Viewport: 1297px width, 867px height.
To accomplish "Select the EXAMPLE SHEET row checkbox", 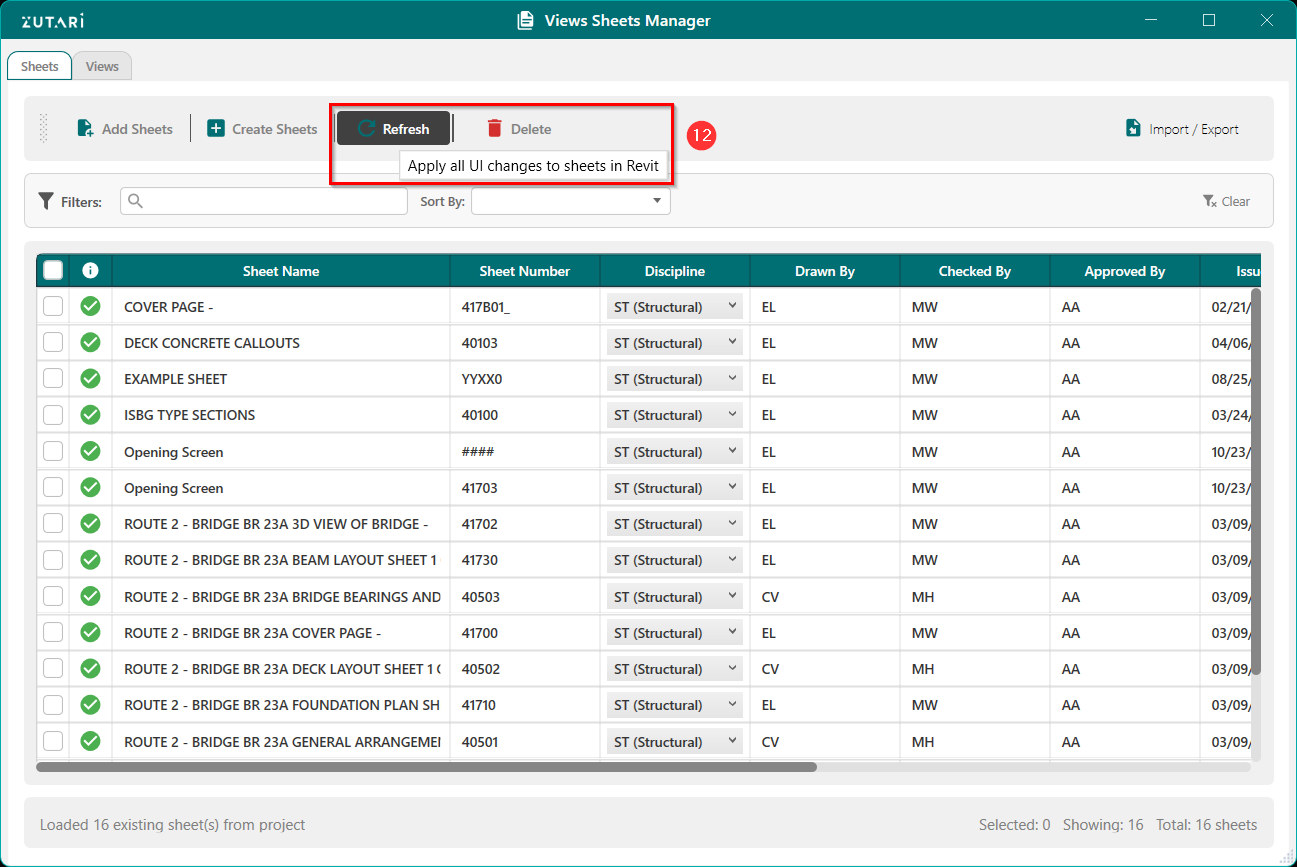I will pyautogui.click(x=53, y=379).
